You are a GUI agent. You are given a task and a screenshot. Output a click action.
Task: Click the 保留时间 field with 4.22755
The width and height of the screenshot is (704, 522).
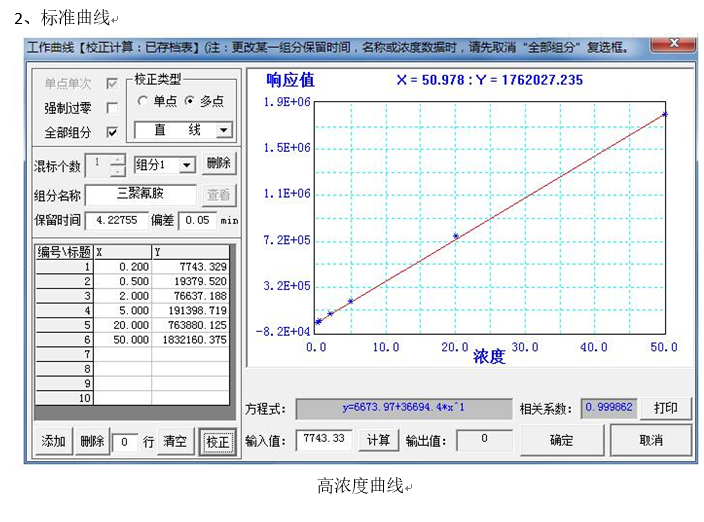(x=116, y=220)
